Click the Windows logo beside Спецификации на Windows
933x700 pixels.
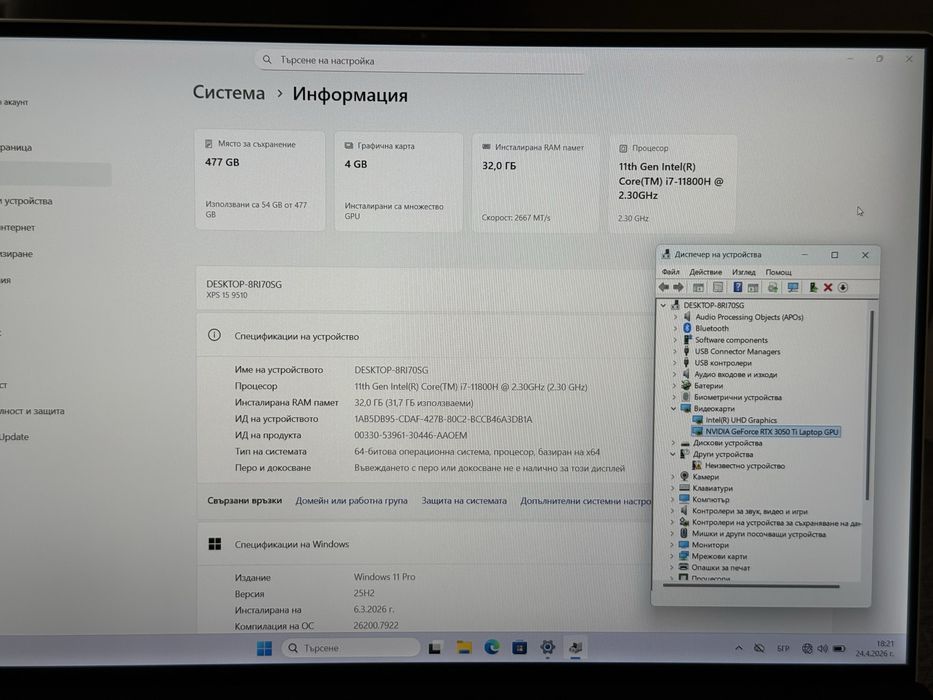coord(215,543)
